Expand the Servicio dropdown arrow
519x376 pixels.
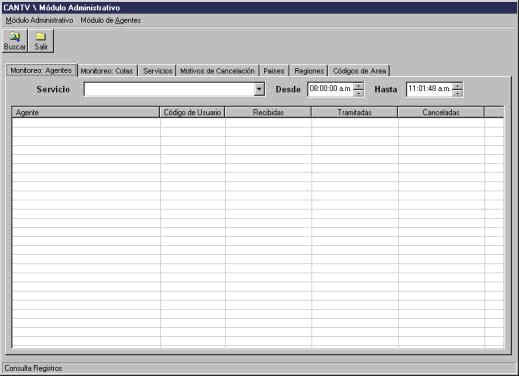click(259, 89)
